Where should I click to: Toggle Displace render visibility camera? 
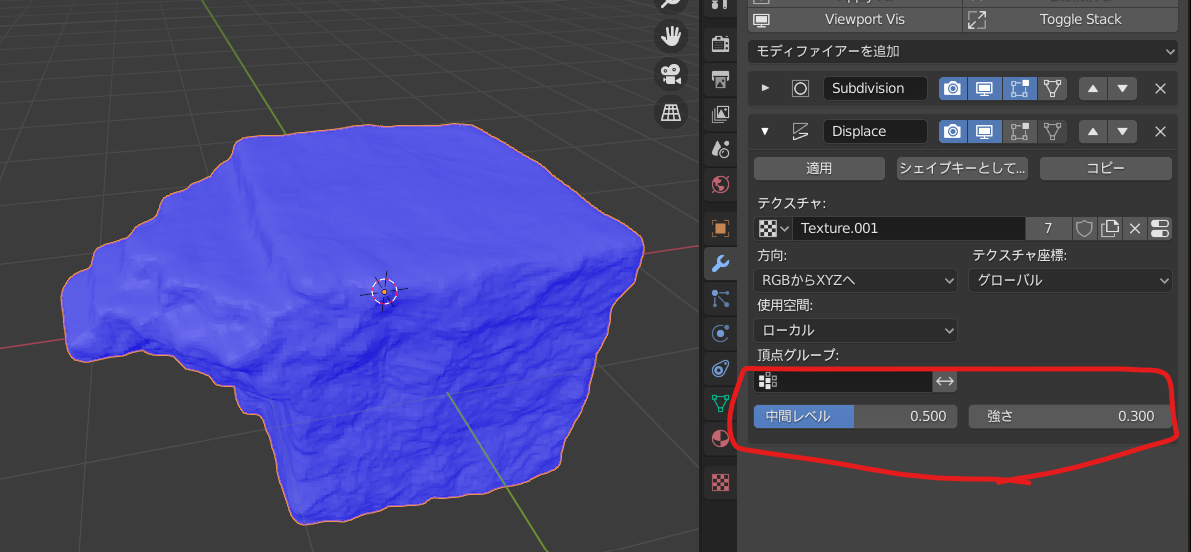click(x=952, y=131)
